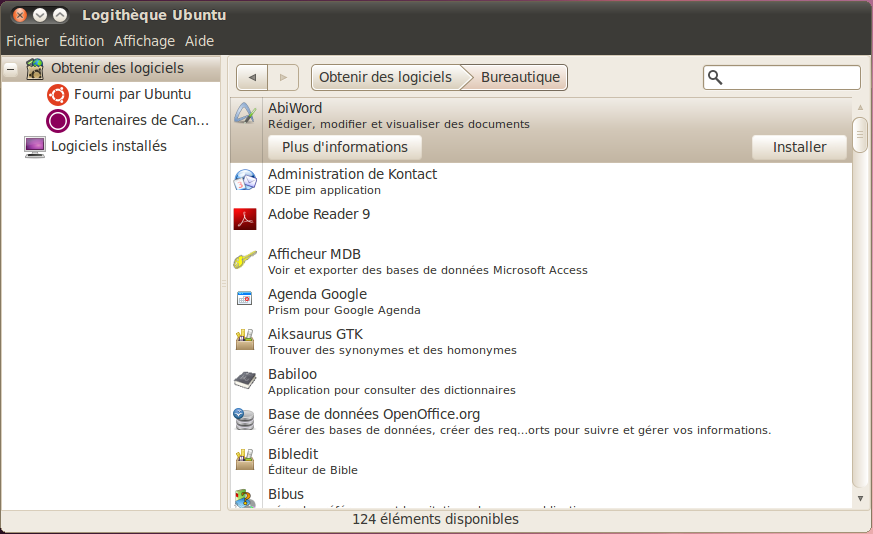Click the Babiloo dictionary book icon
873x534 pixels.
pyautogui.click(x=245, y=380)
